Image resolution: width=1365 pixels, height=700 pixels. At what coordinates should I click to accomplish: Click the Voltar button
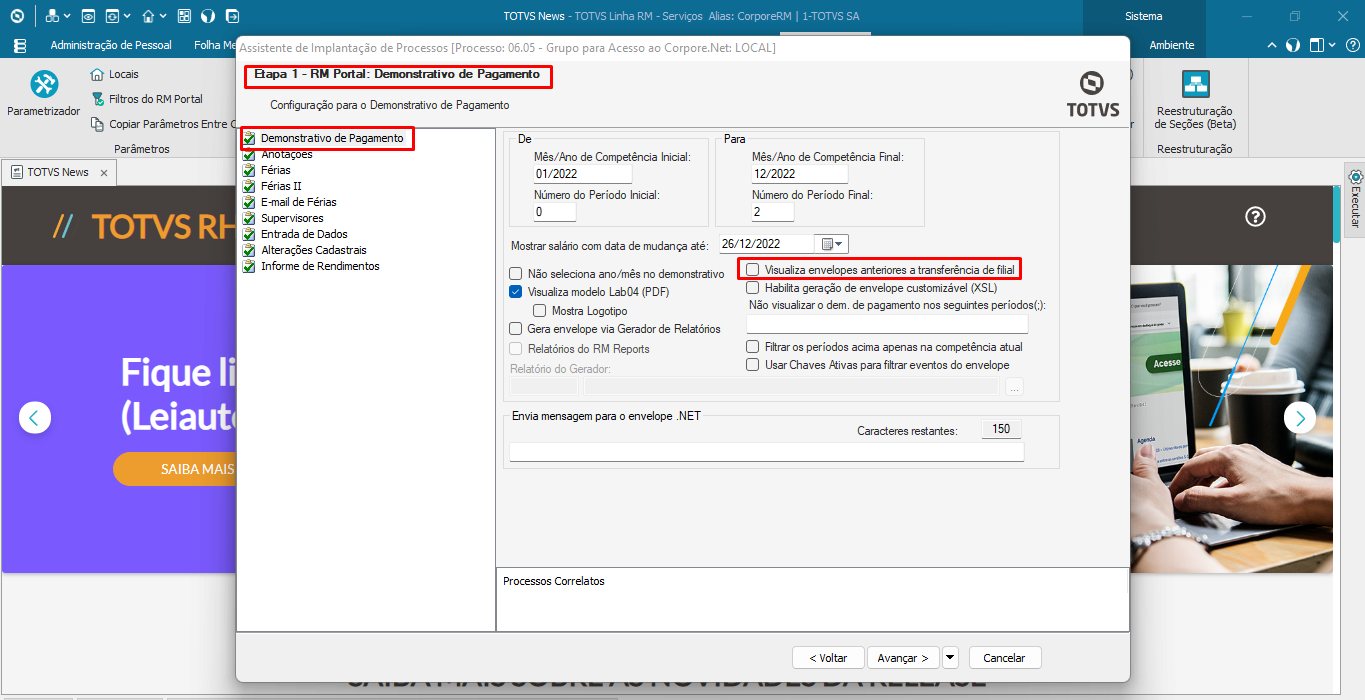click(827, 657)
